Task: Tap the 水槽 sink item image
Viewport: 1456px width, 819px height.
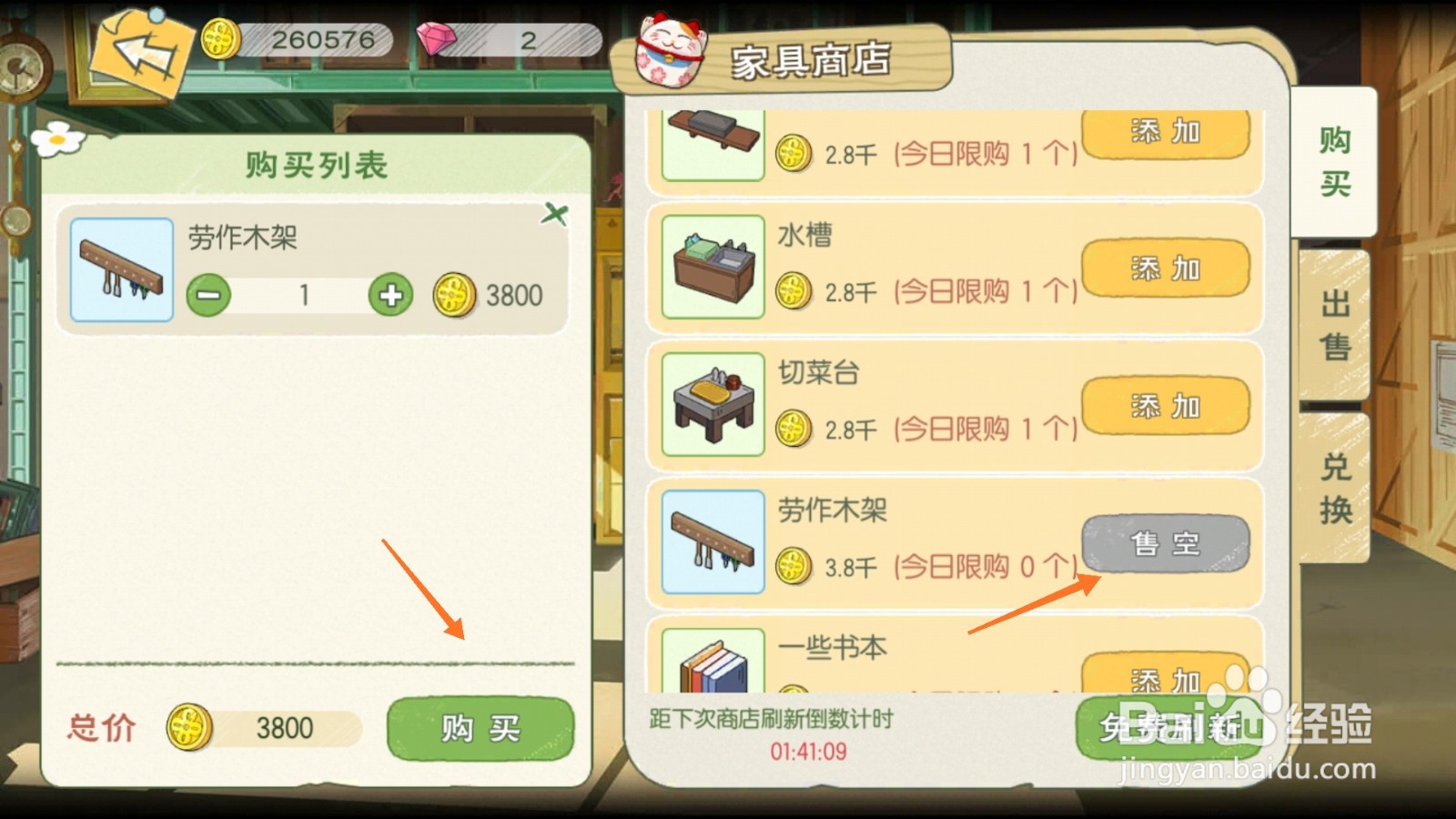Action: coord(713,267)
